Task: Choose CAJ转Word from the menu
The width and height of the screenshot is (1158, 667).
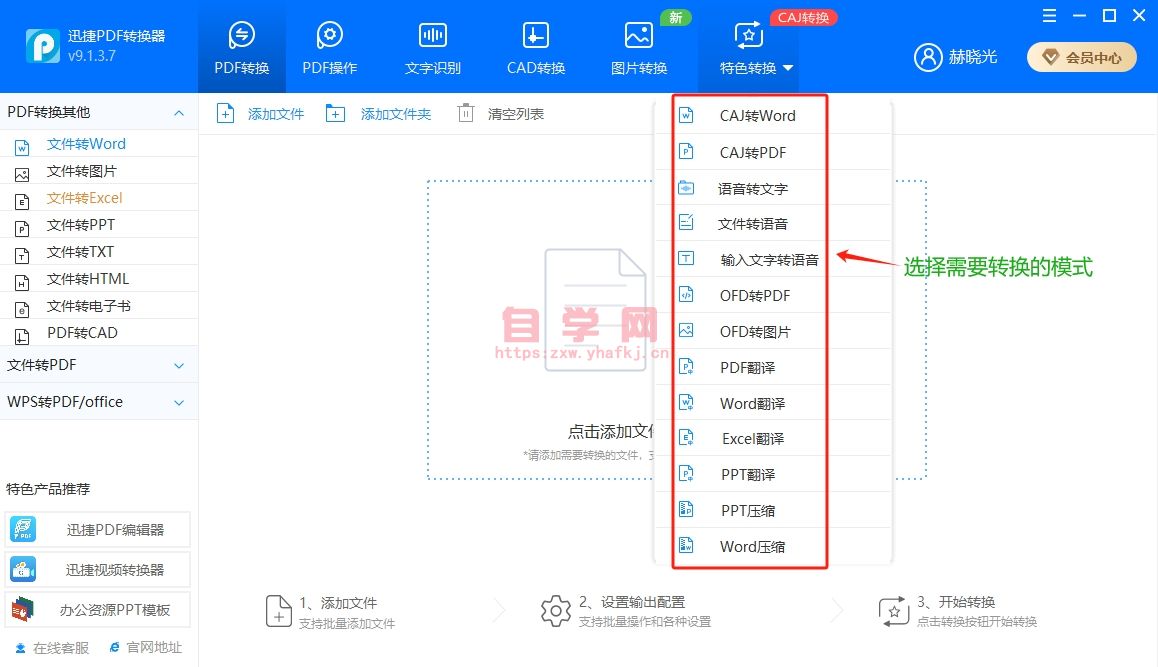Action: (x=757, y=116)
